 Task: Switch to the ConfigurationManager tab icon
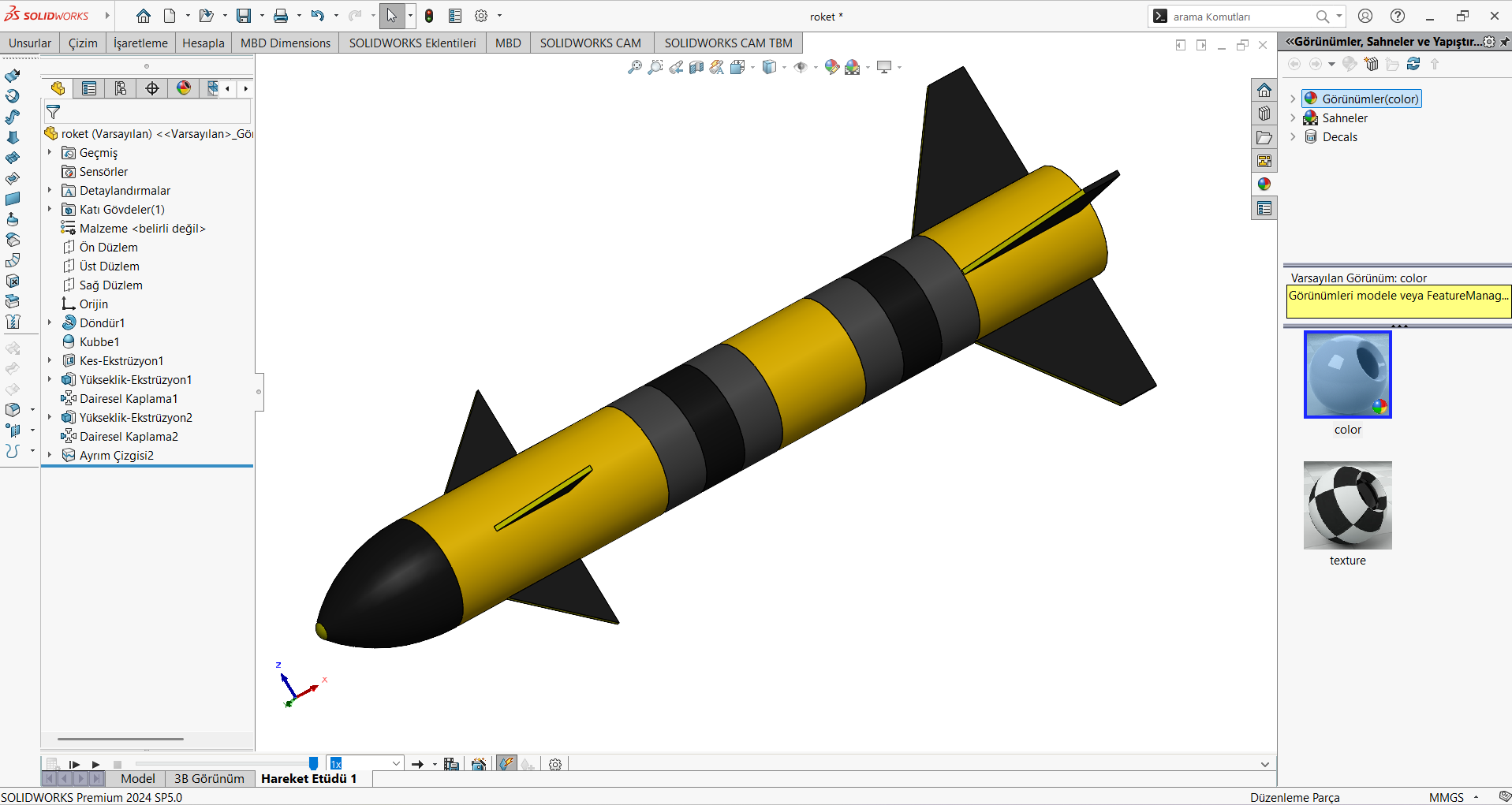[x=121, y=88]
